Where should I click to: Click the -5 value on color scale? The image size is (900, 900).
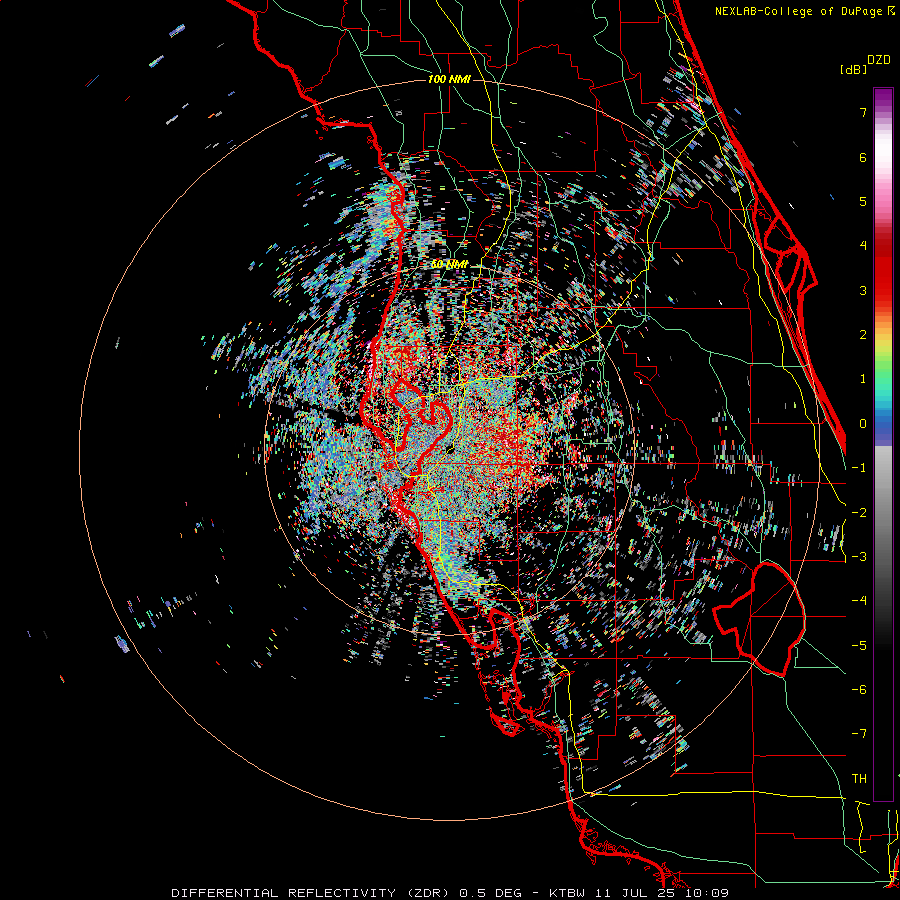pos(859,646)
